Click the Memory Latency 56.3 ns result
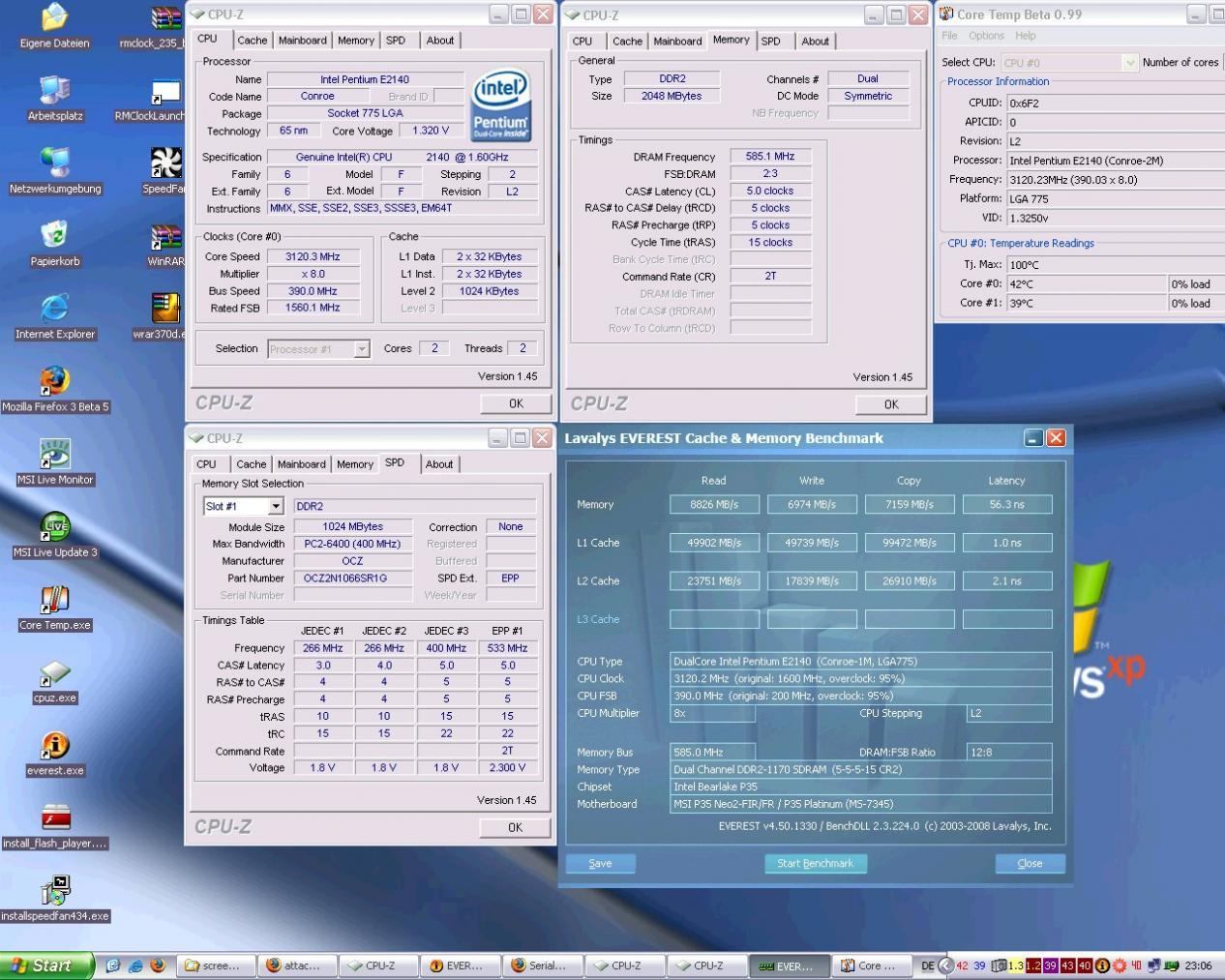Viewport: 1225px width, 980px height. [x=1006, y=504]
